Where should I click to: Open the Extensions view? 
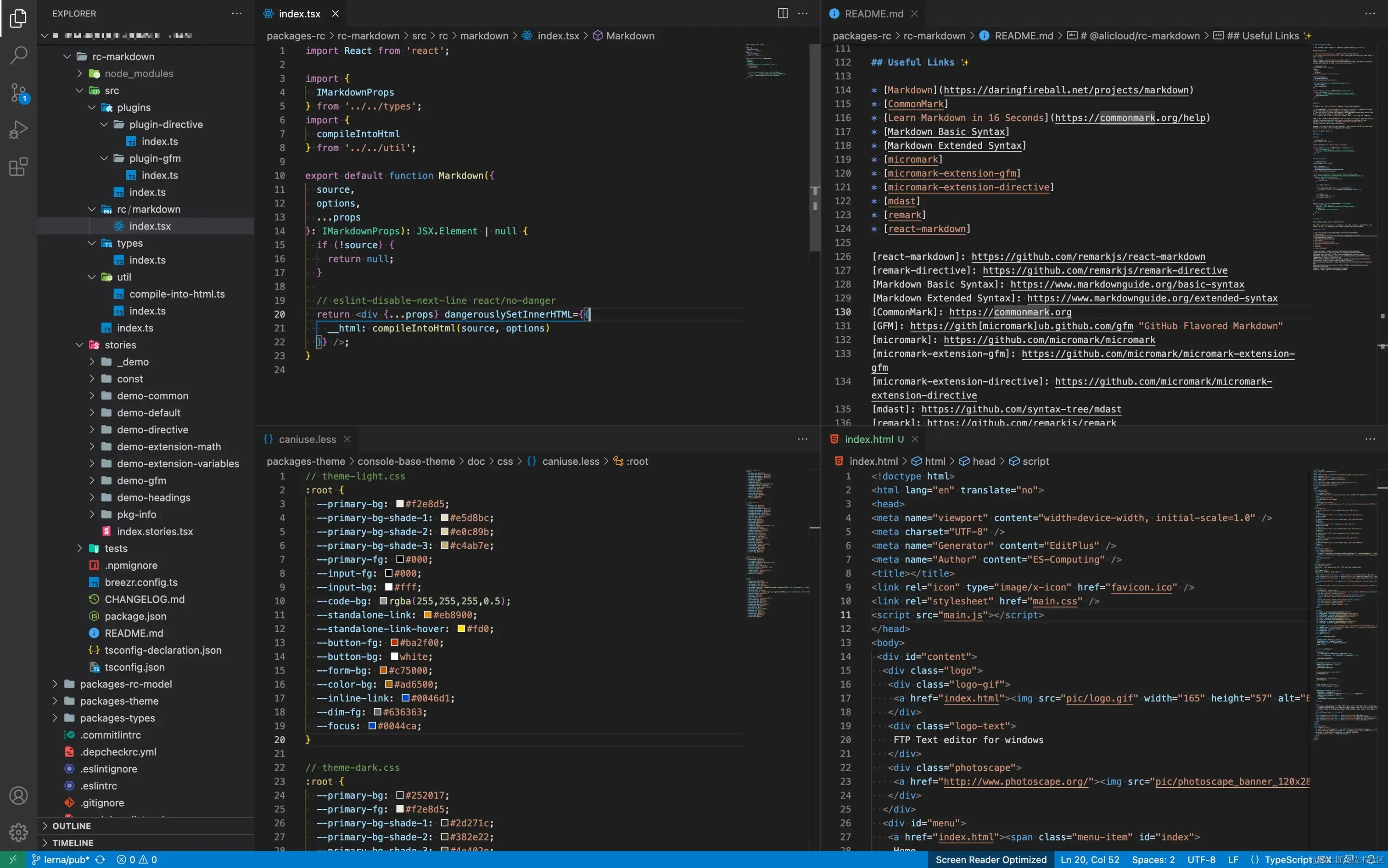(18, 167)
